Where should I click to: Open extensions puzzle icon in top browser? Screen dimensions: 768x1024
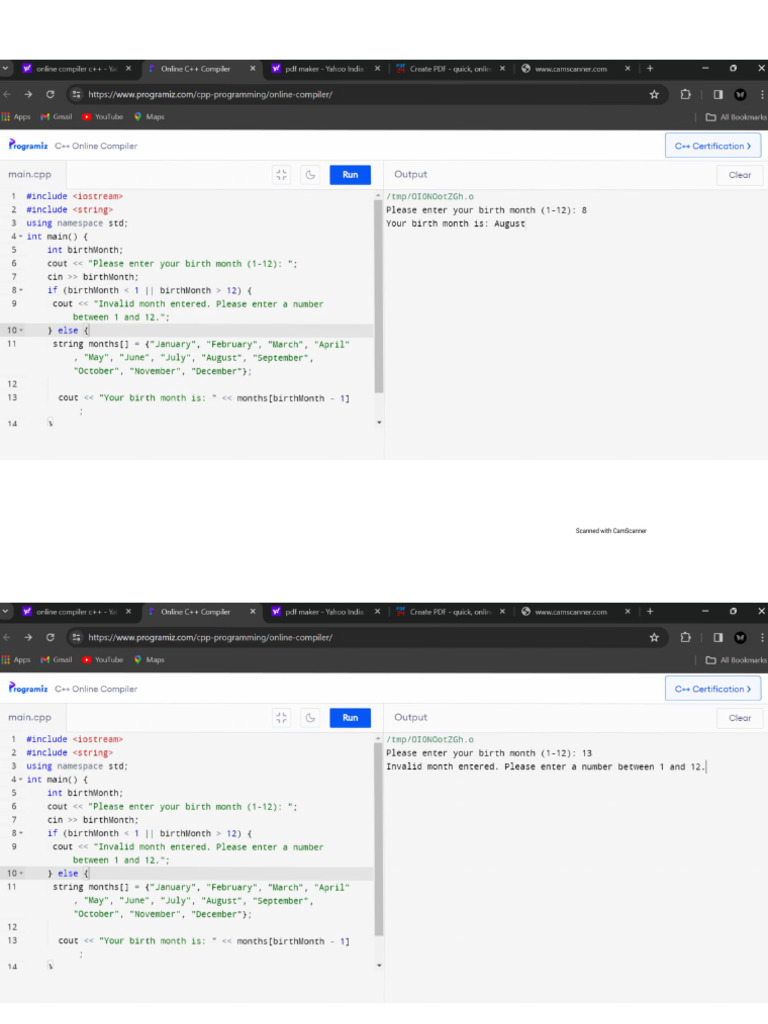click(685, 95)
